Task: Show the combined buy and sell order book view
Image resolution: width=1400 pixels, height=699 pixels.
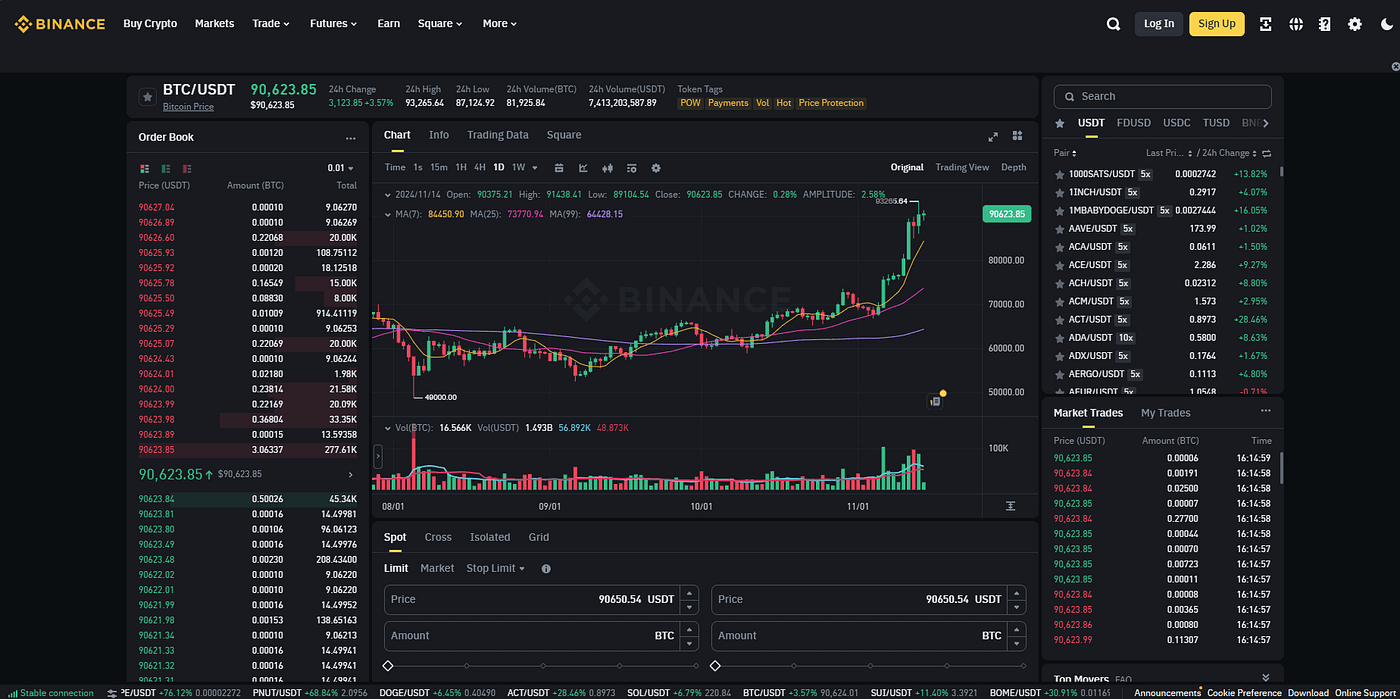Action: click(x=145, y=169)
